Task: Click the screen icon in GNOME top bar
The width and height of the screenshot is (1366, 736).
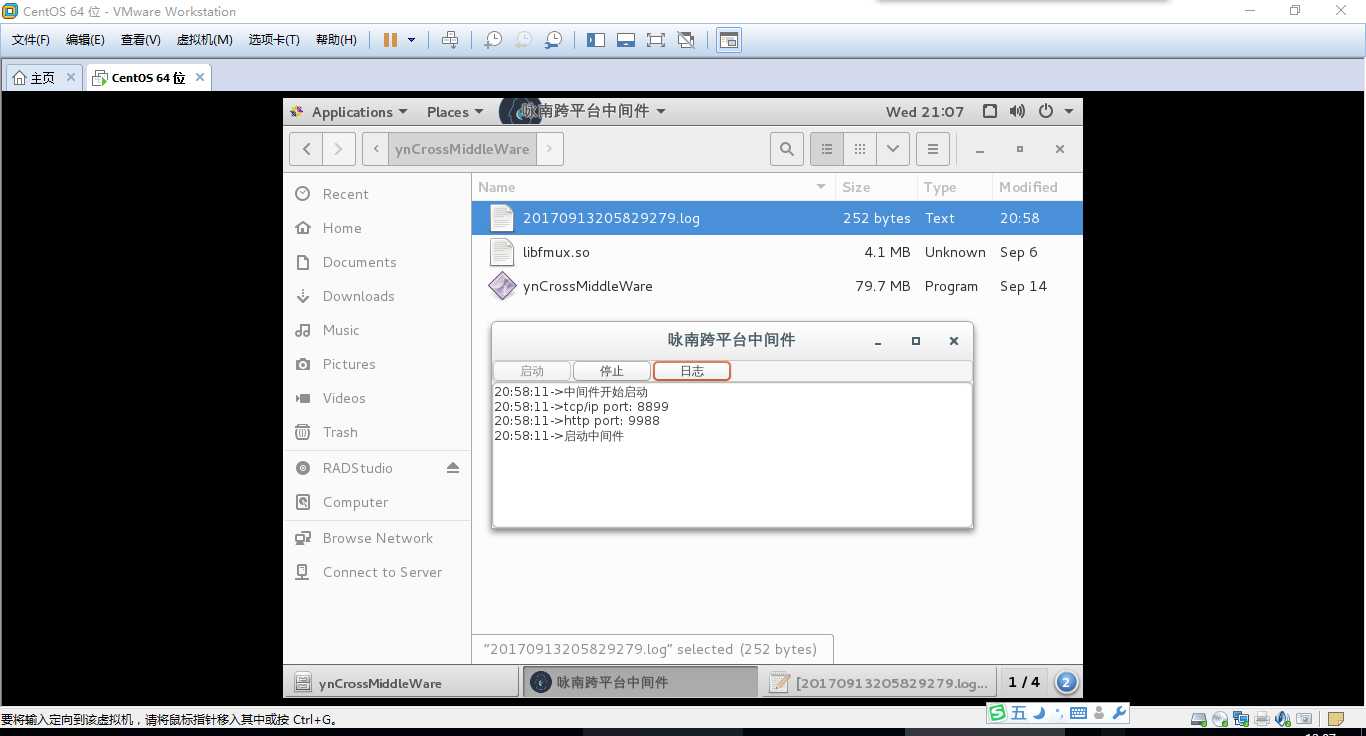Action: pos(989,111)
